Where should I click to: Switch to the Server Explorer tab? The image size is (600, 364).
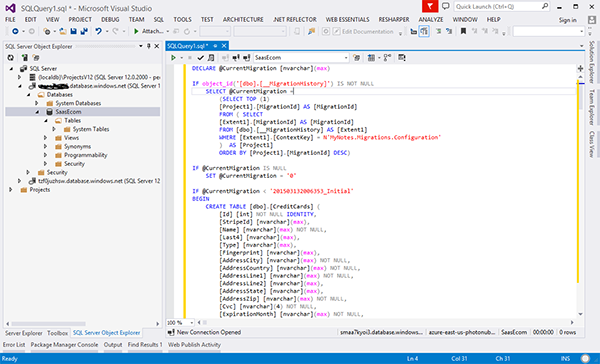click(24, 333)
